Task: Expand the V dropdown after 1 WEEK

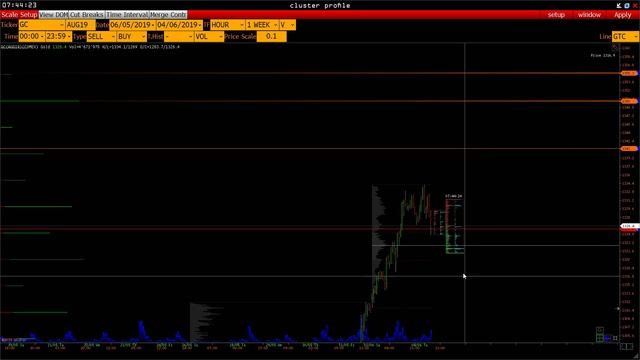Action: point(287,25)
